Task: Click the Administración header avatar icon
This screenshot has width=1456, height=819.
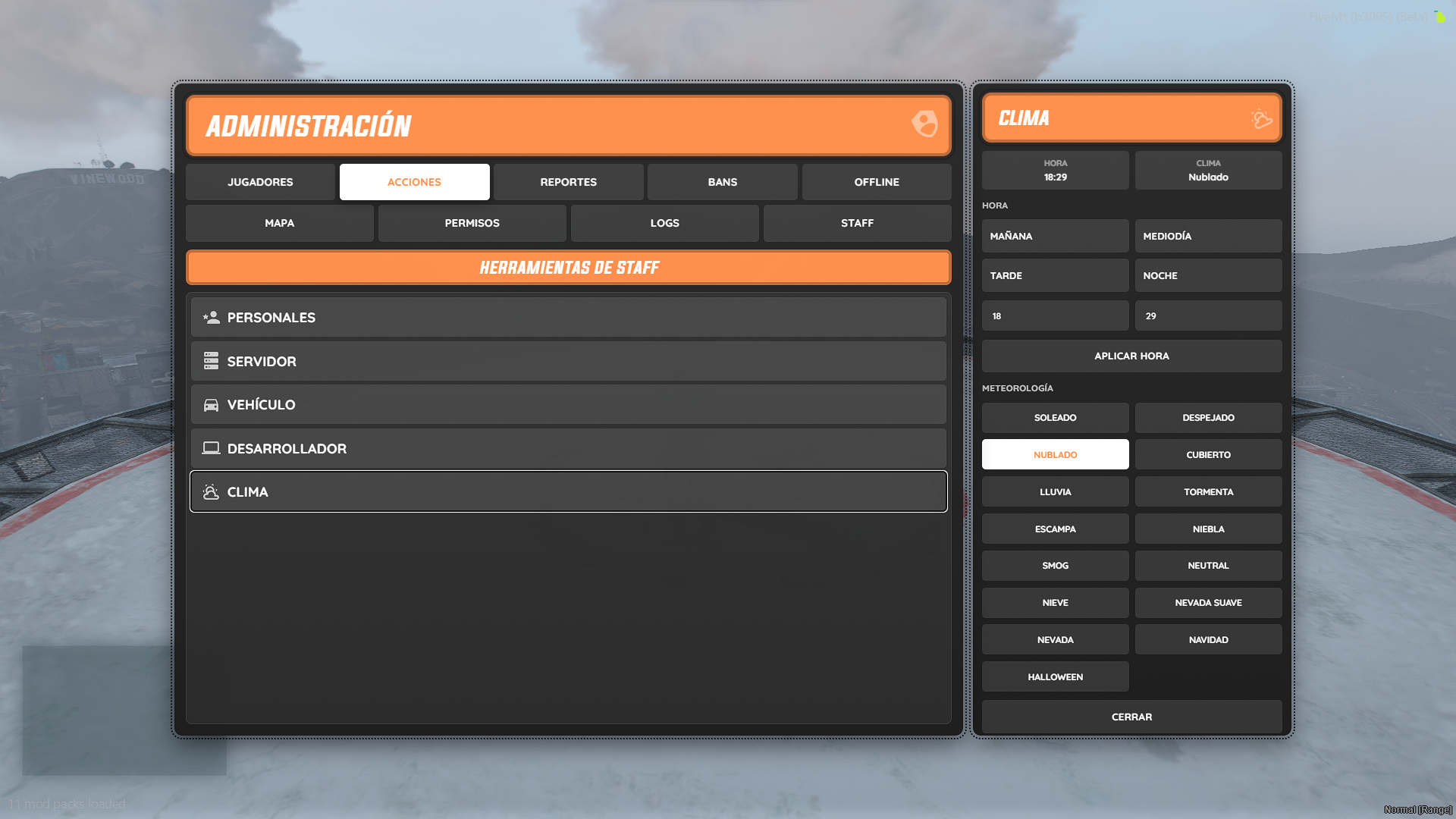Action: [924, 124]
